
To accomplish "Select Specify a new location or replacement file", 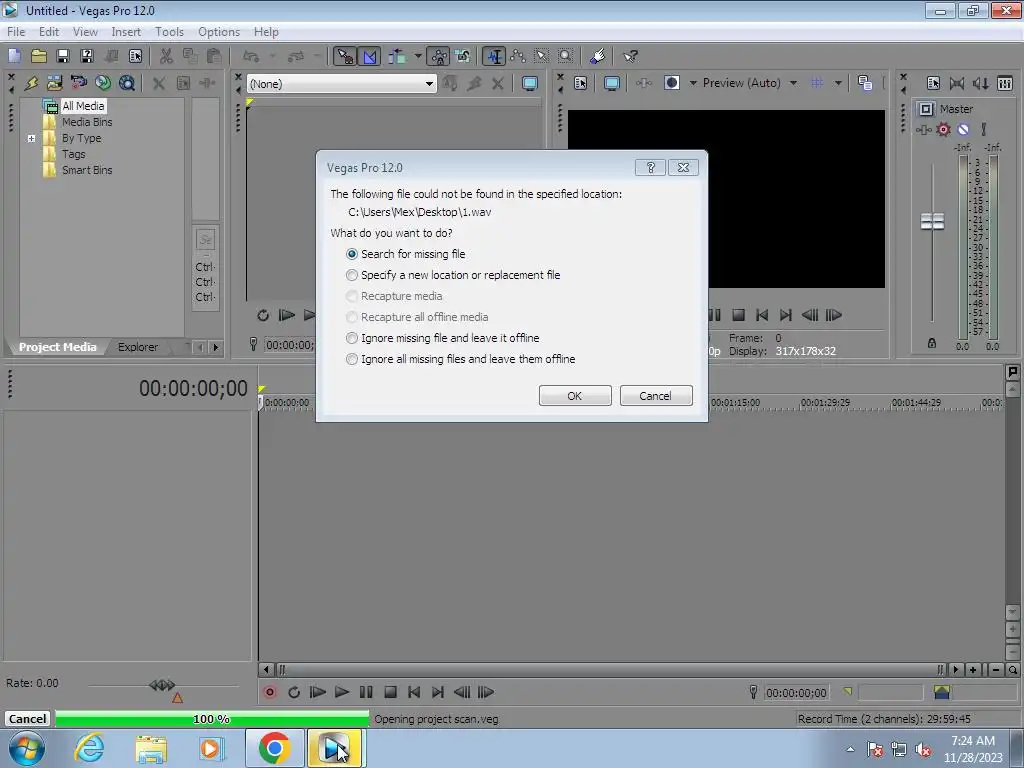I will coord(453,275).
